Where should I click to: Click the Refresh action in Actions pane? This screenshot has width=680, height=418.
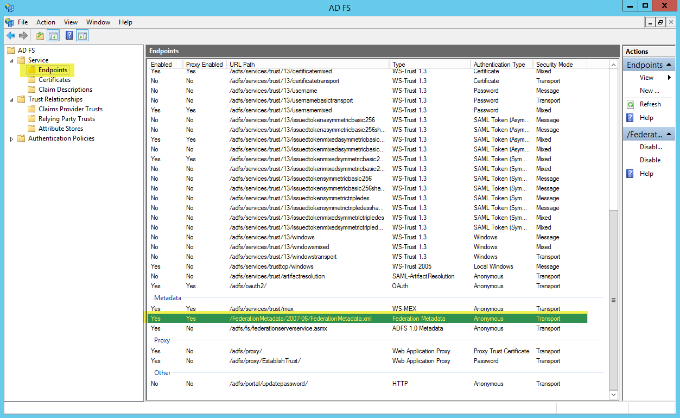click(x=649, y=103)
